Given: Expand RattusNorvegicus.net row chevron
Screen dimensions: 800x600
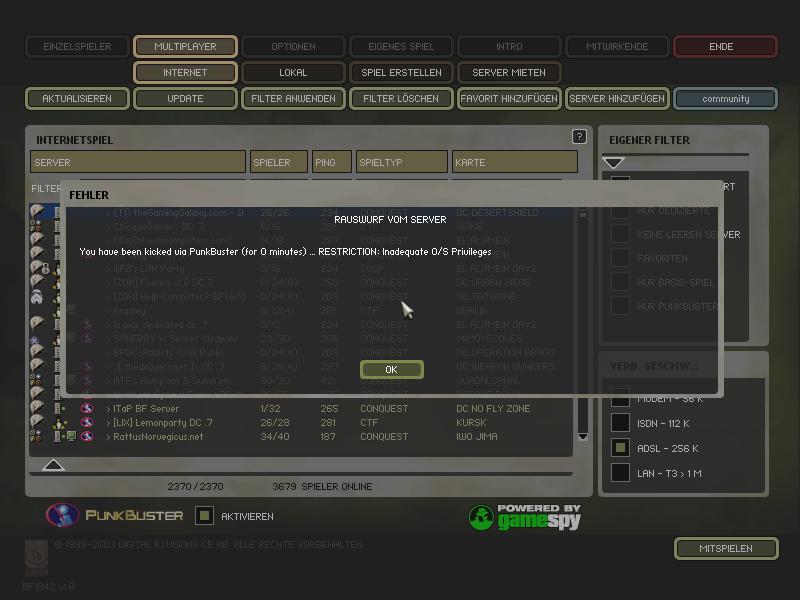Looking at the screenshot, I should coord(108,437).
